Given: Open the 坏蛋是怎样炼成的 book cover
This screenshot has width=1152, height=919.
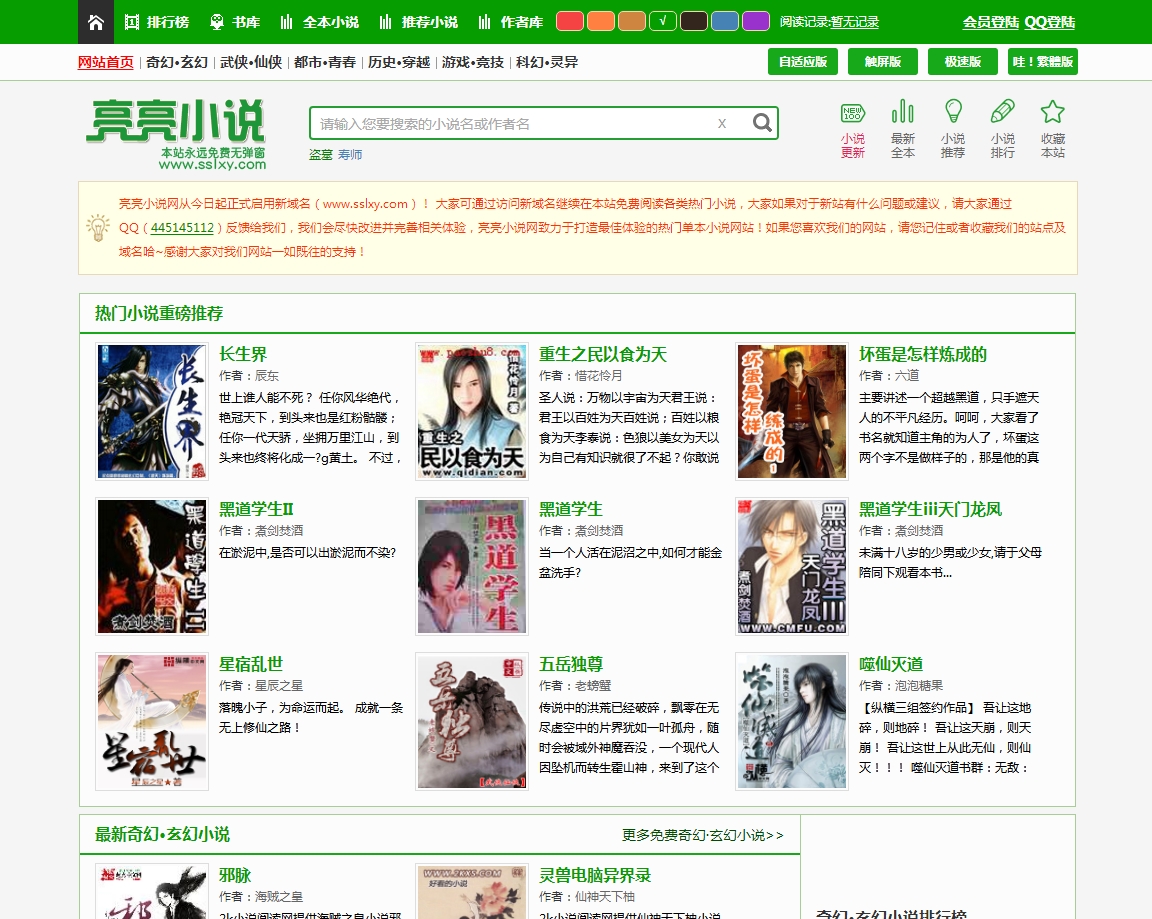Looking at the screenshot, I should pos(792,411).
